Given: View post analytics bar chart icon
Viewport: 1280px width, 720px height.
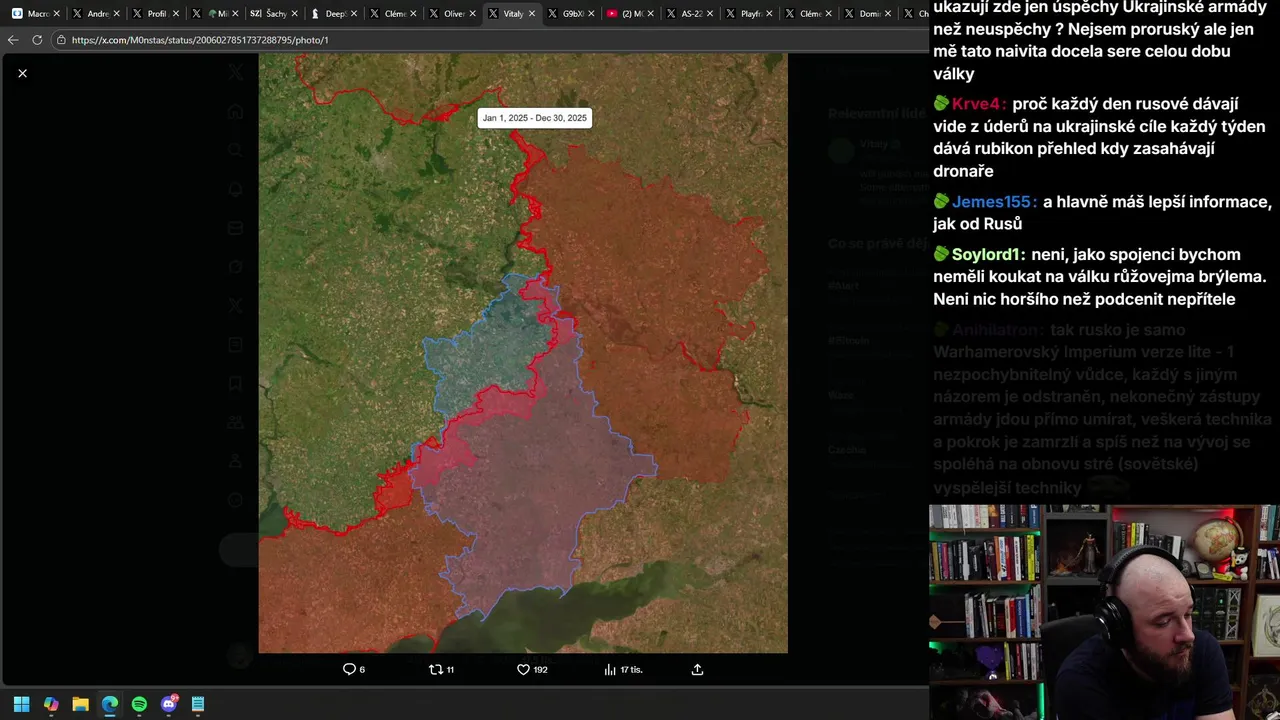Looking at the screenshot, I should point(610,669).
